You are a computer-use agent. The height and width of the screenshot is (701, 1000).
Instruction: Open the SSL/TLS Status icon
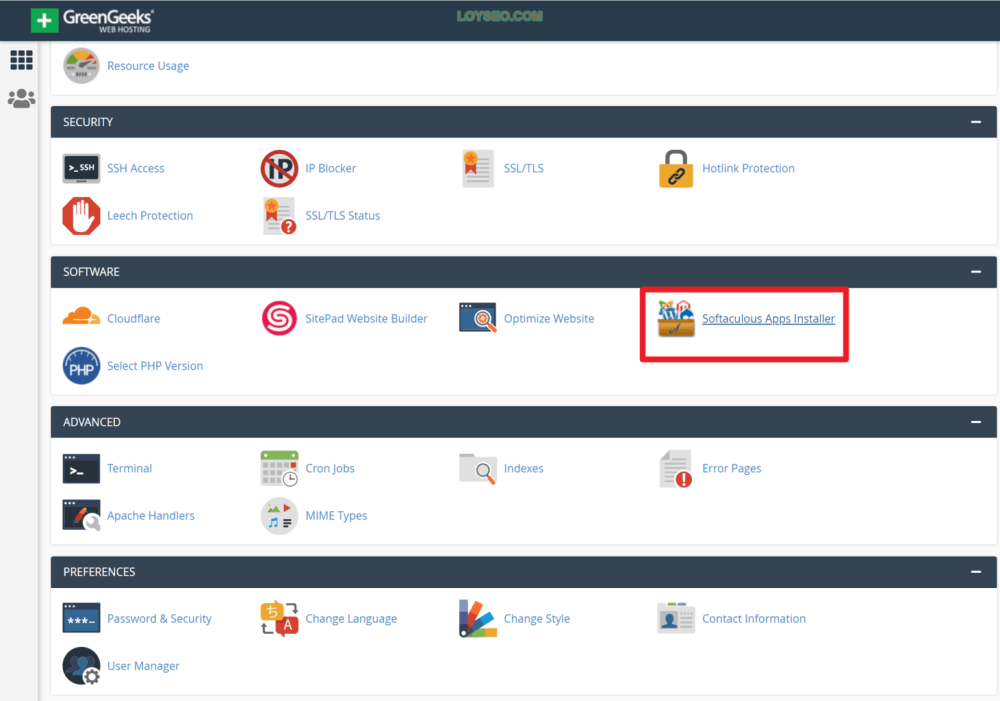pyautogui.click(x=279, y=216)
